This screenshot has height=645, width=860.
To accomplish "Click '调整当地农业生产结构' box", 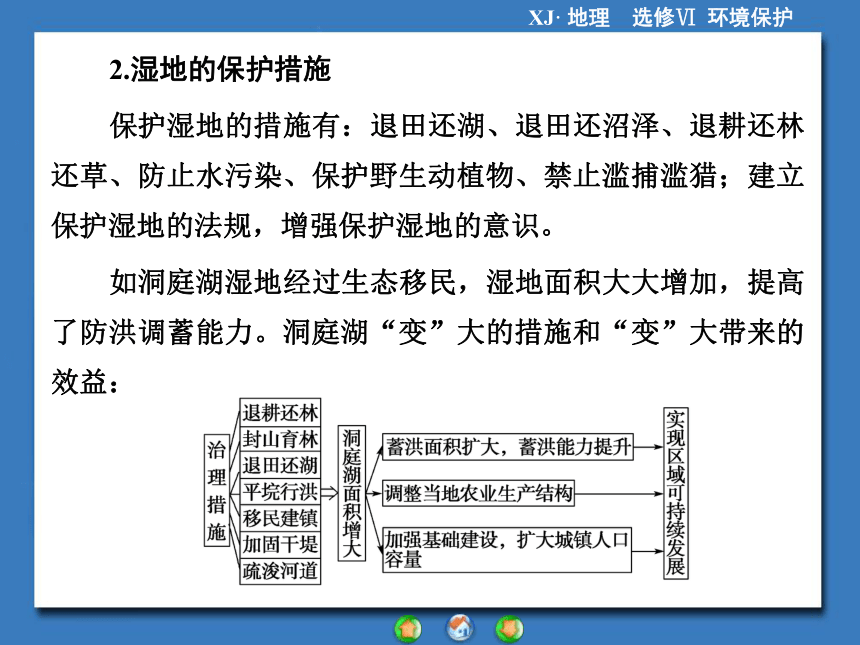I will click(478, 493).
